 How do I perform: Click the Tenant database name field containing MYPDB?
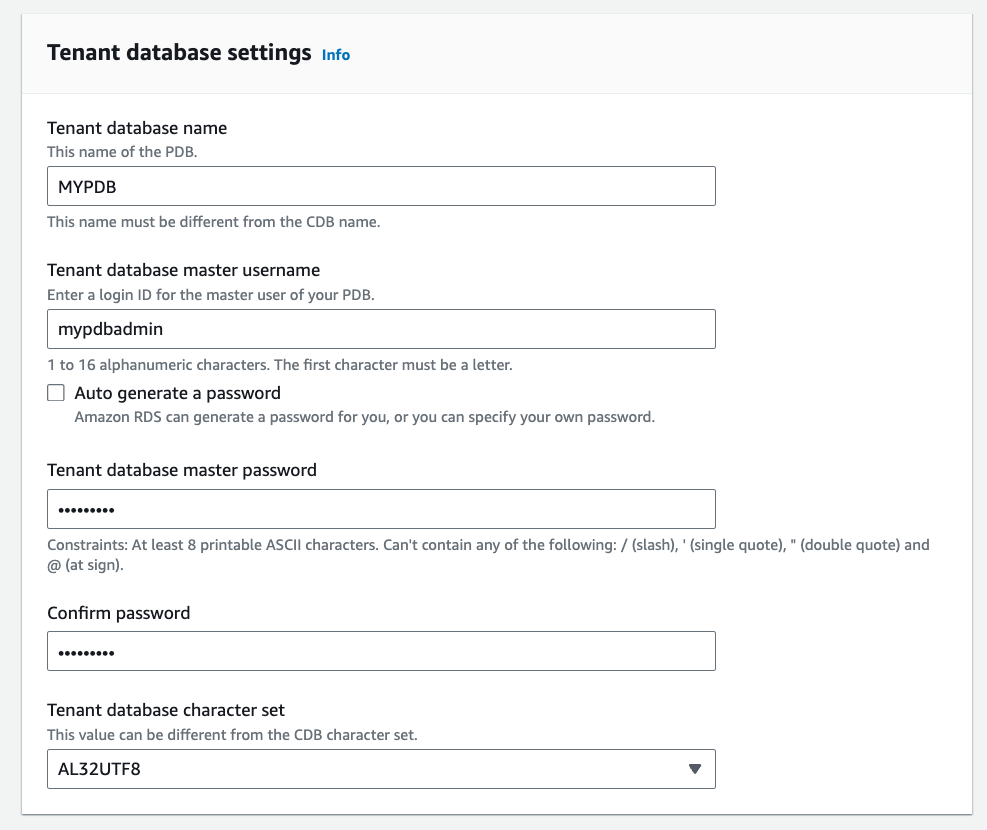click(x=381, y=186)
